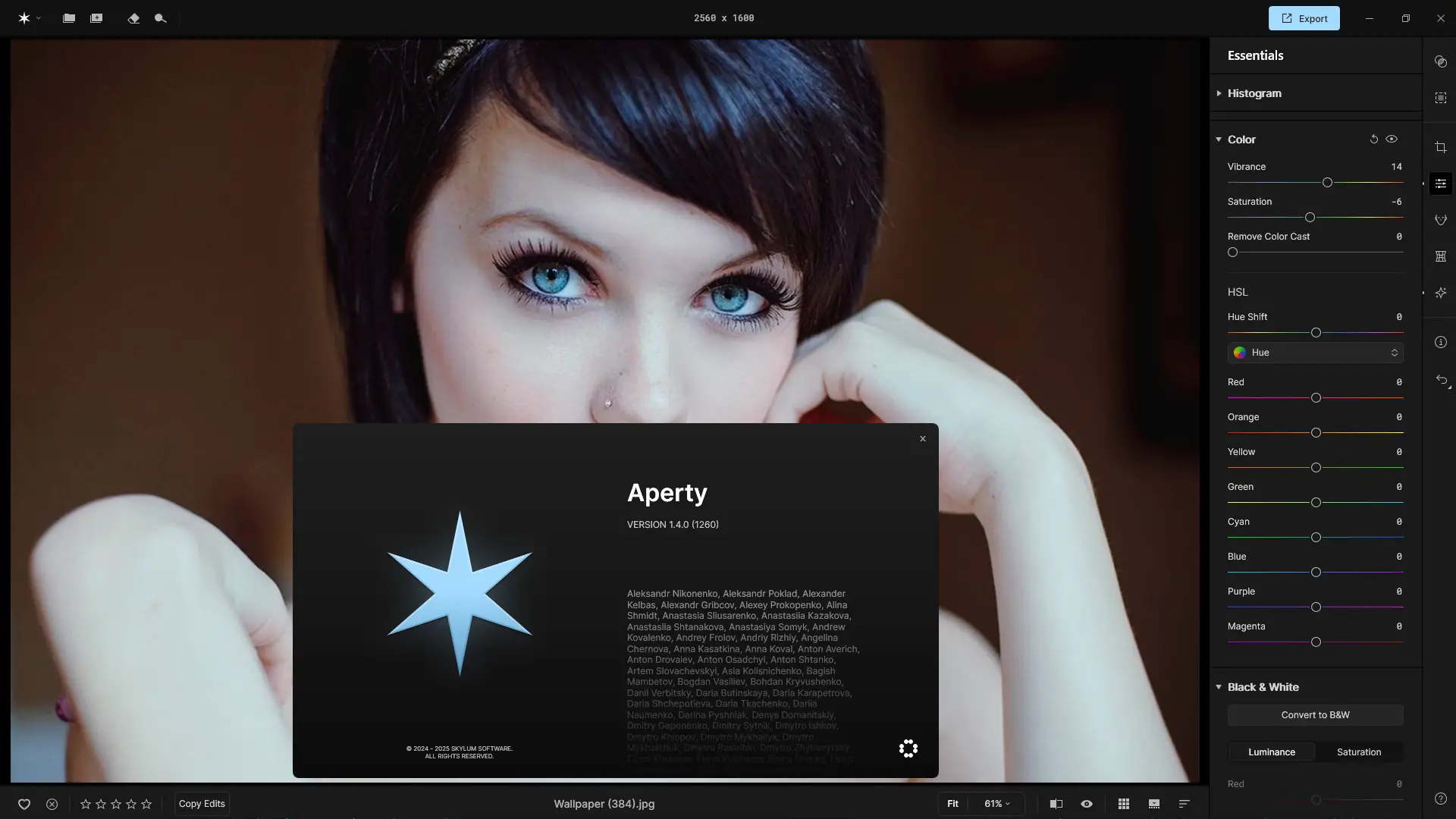
Task: Toggle before/after compare view icon
Action: [1056, 804]
